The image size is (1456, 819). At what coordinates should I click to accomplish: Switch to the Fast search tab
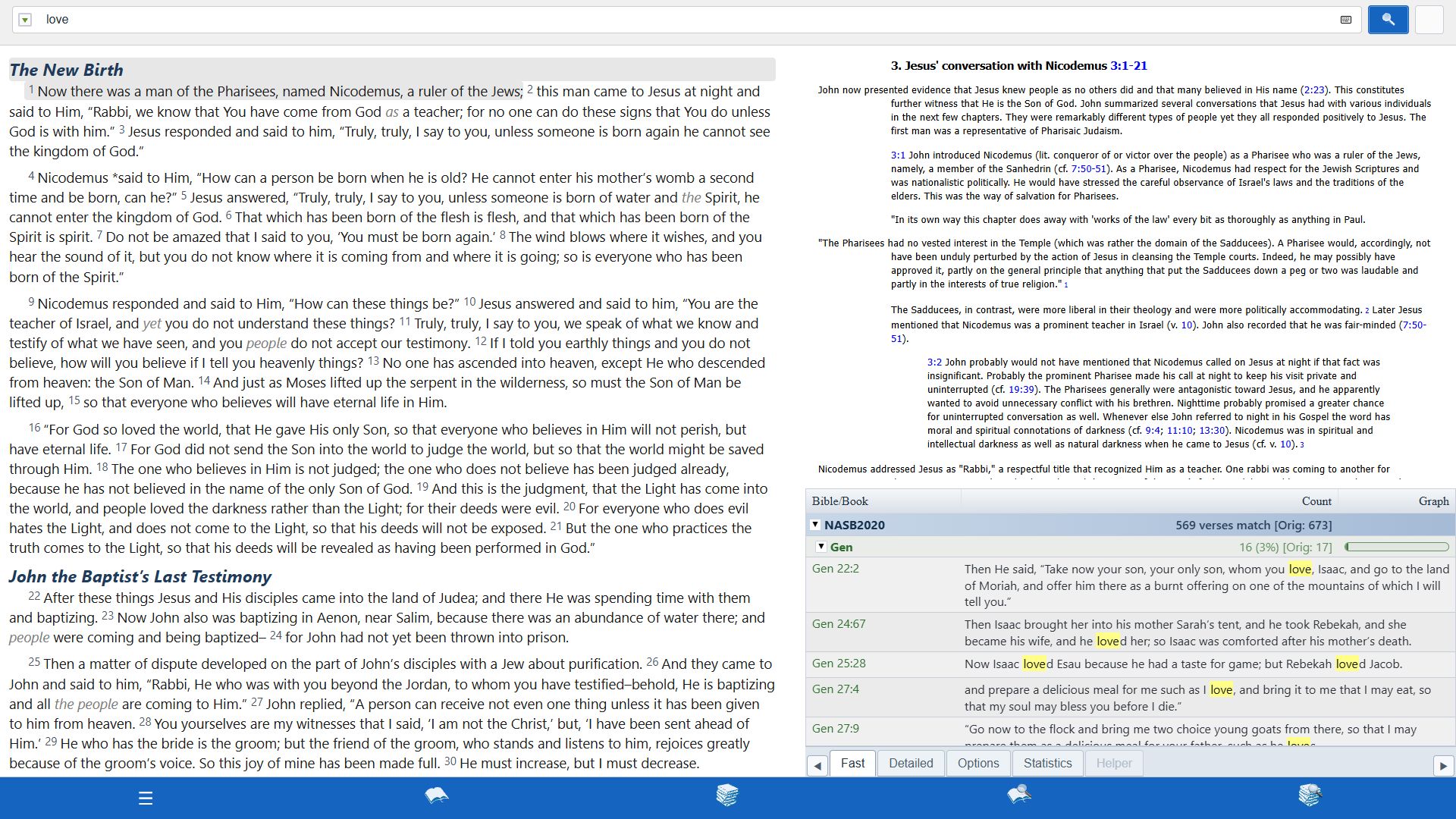coord(852,764)
